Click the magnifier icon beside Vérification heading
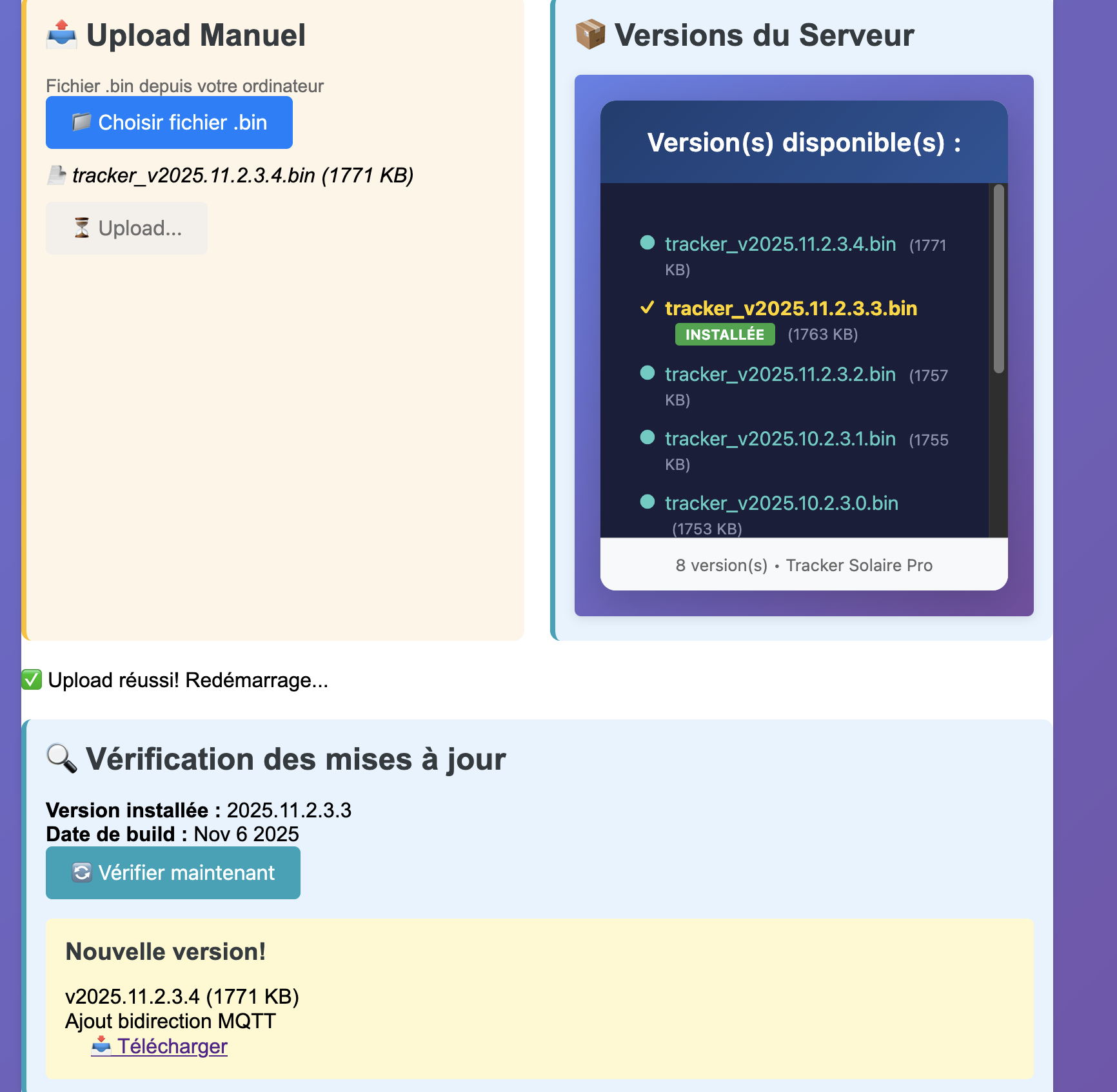This screenshot has width=1117, height=1092. coord(62,759)
